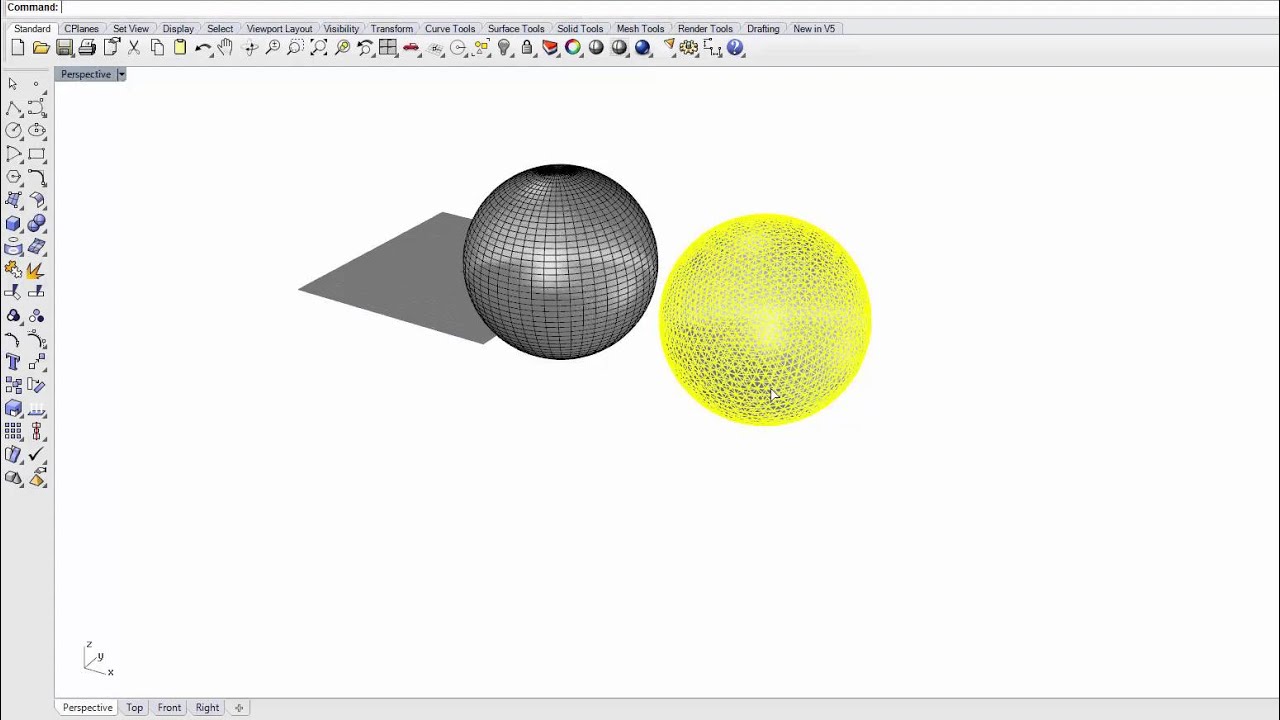
Task: Select the Polygon tool in sidebar
Action: (x=13, y=177)
